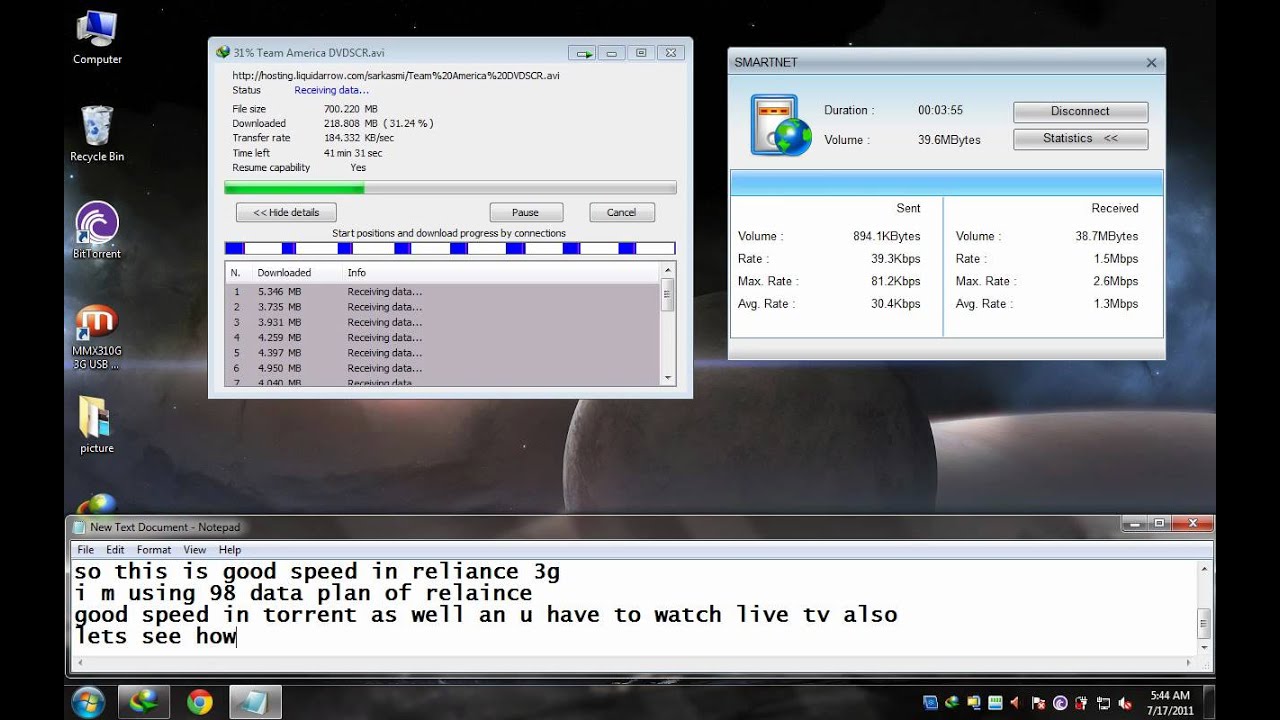Open the MMX310G 3G USB shortcut
1280x720 pixels.
[97, 336]
